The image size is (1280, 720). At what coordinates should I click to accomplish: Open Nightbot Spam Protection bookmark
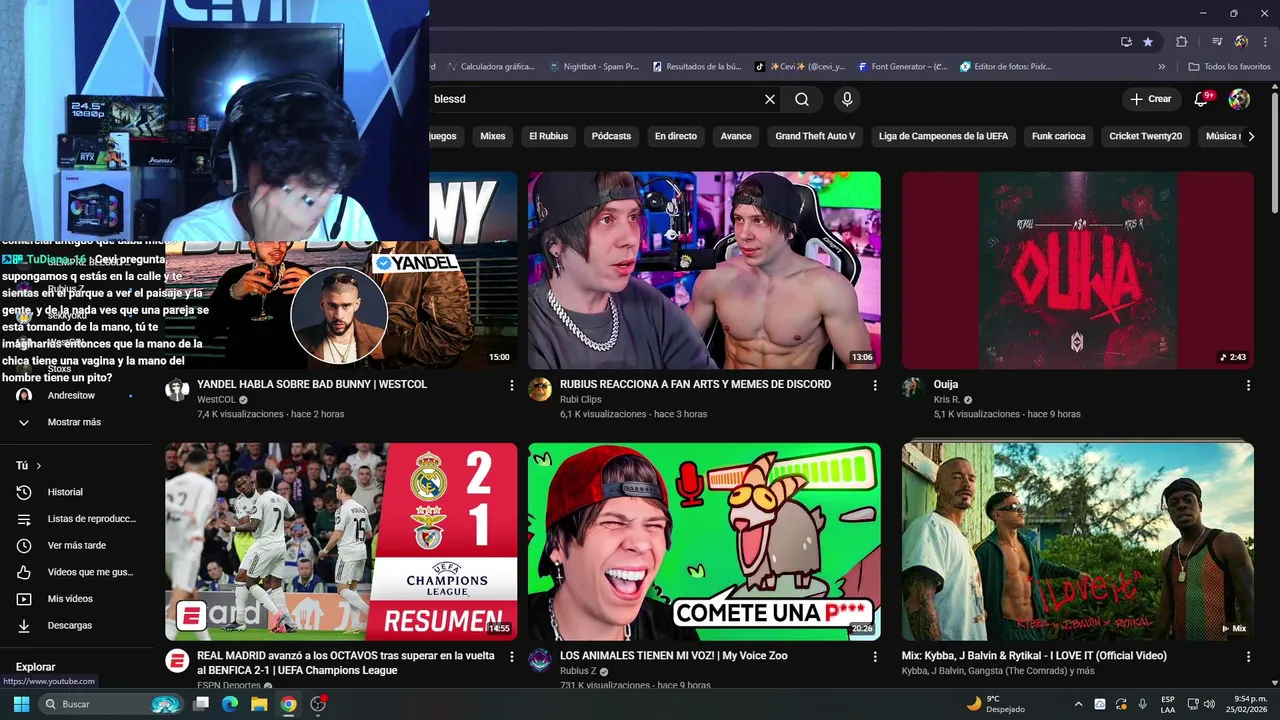(594, 67)
